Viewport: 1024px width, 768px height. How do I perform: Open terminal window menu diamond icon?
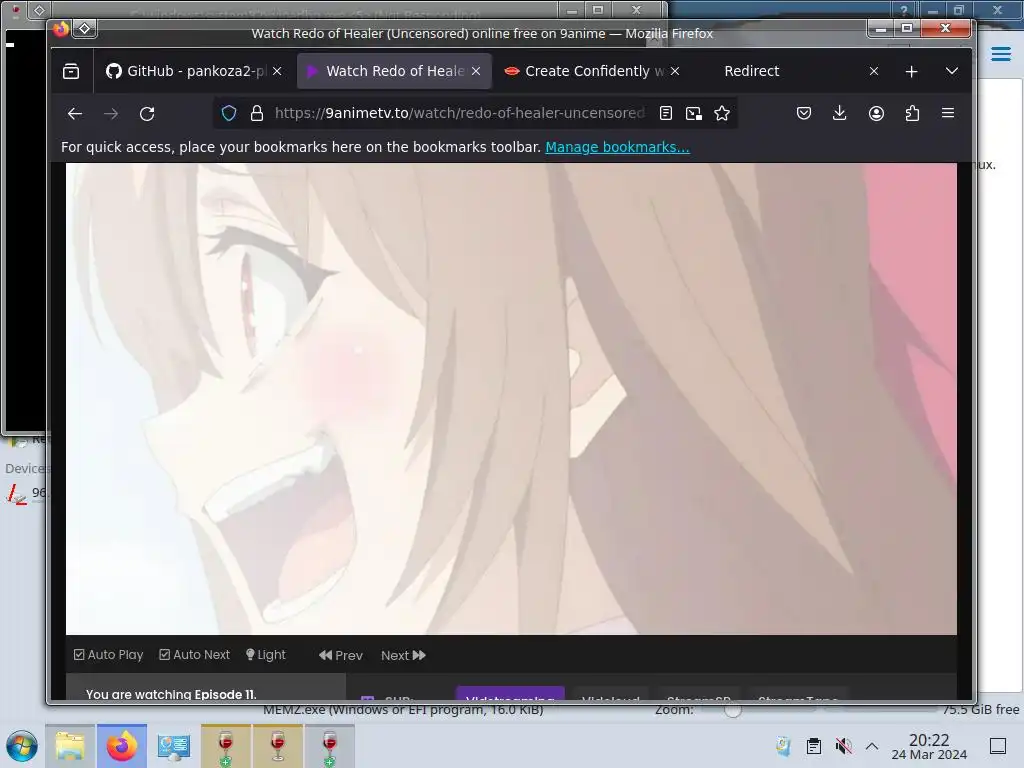pos(39,10)
